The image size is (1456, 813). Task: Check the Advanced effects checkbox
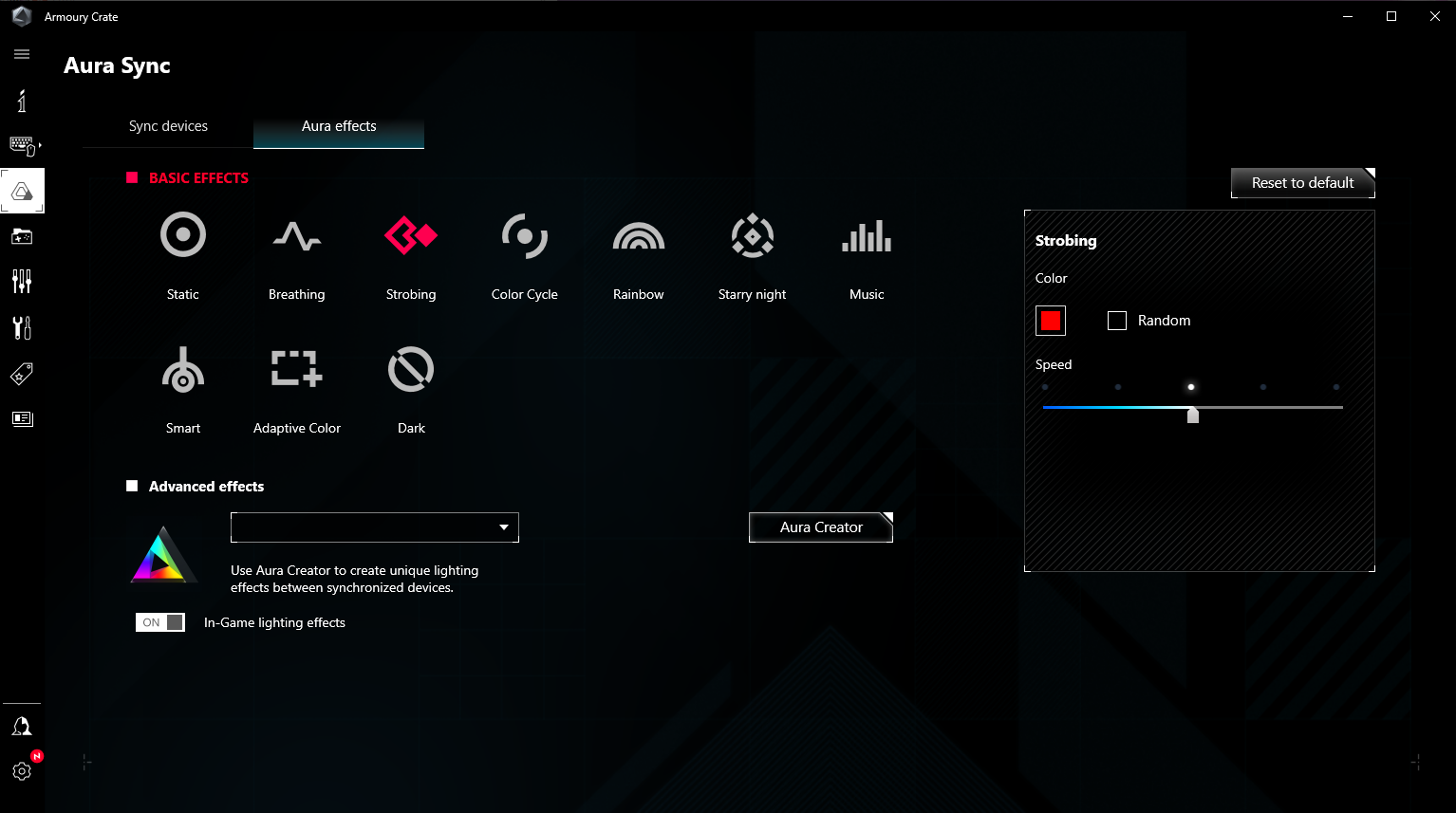click(131, 486)
